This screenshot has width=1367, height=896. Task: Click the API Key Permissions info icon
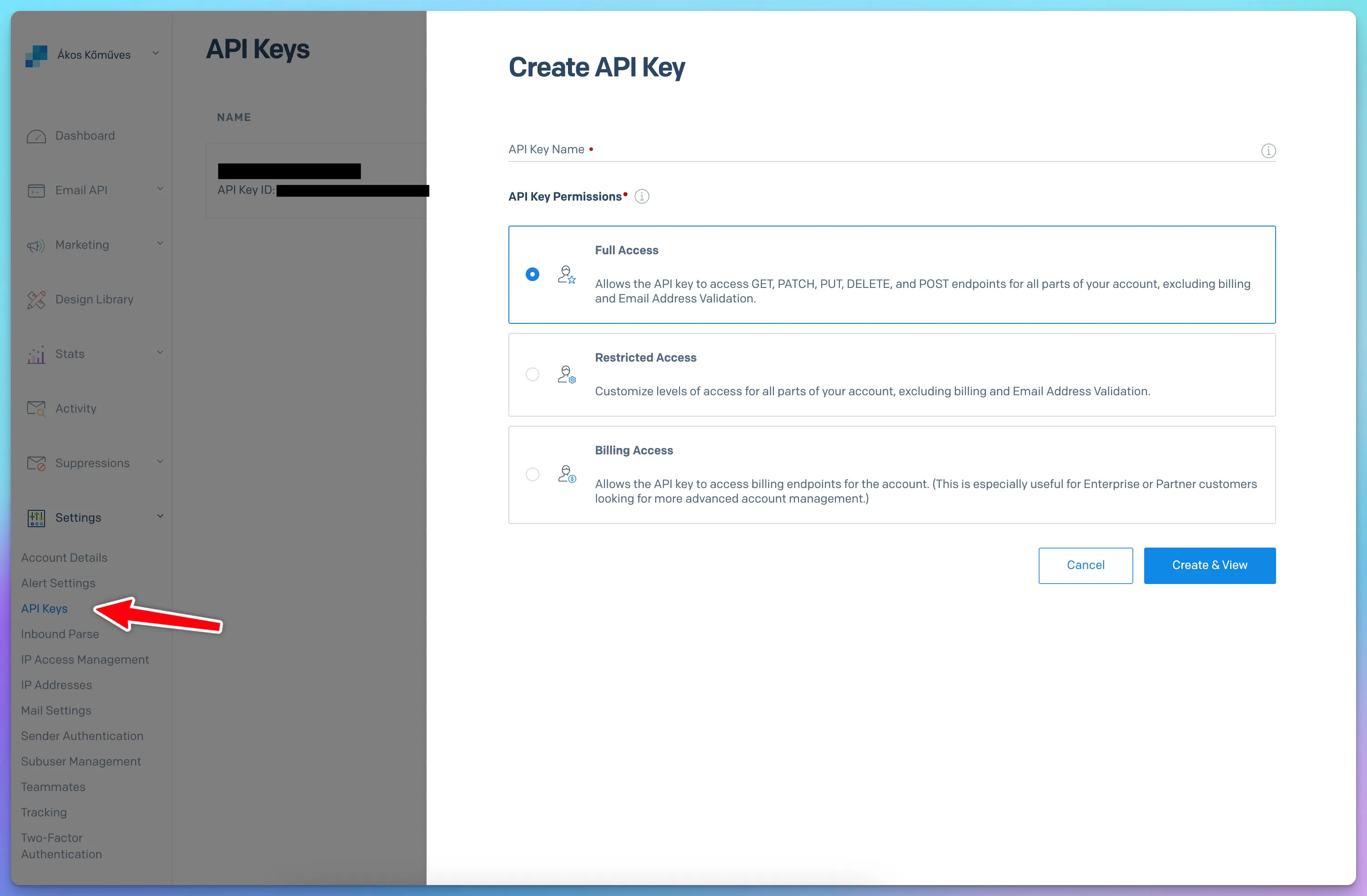pos(642,196)
